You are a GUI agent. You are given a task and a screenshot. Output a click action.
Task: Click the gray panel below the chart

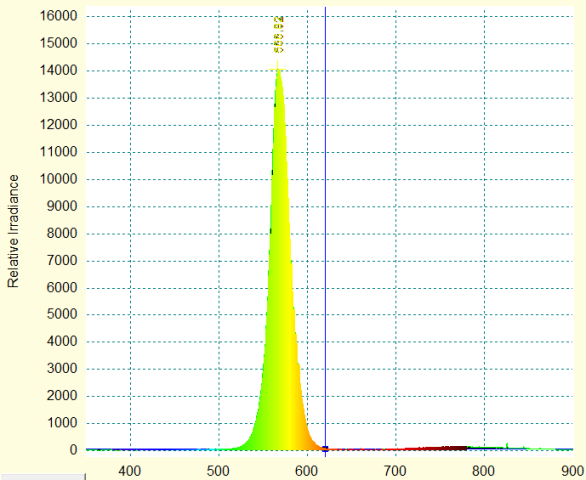(x=43, y=477)
